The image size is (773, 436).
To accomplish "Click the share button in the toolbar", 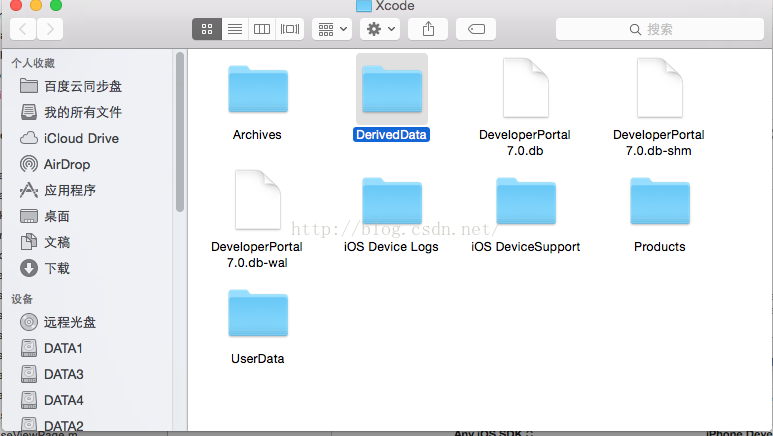I will point(428,29).
